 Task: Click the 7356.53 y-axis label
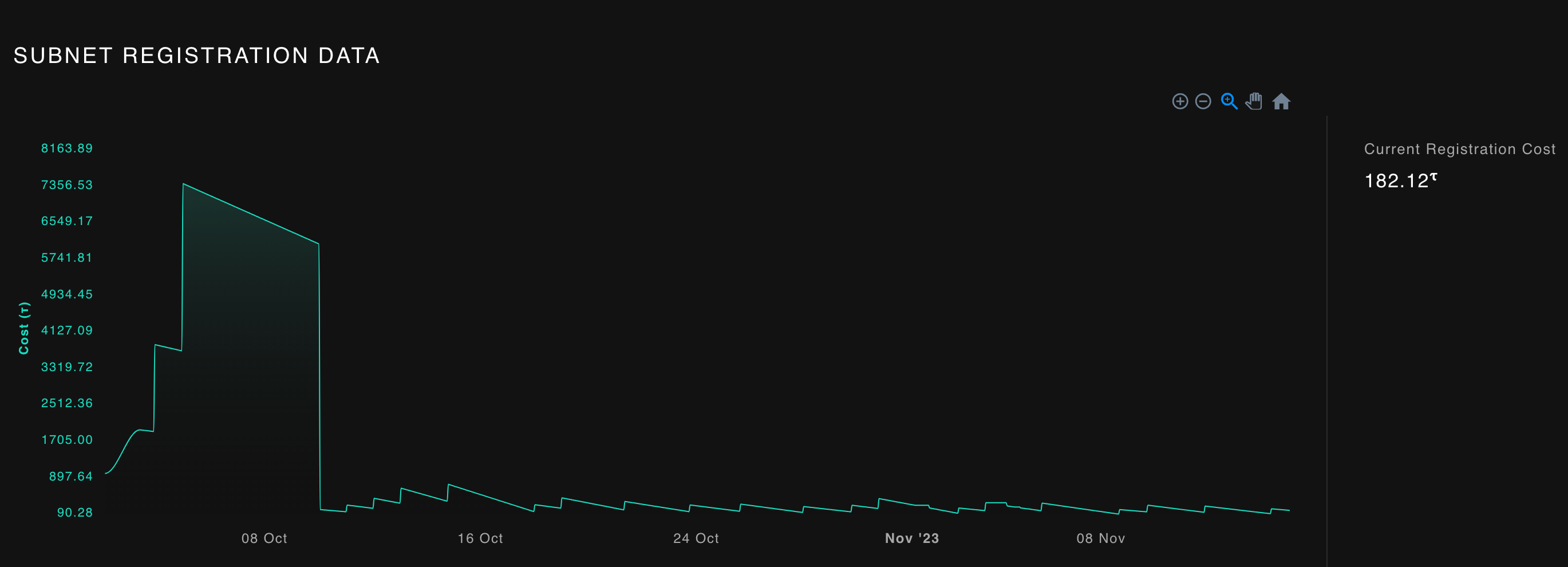click(67, 184)
